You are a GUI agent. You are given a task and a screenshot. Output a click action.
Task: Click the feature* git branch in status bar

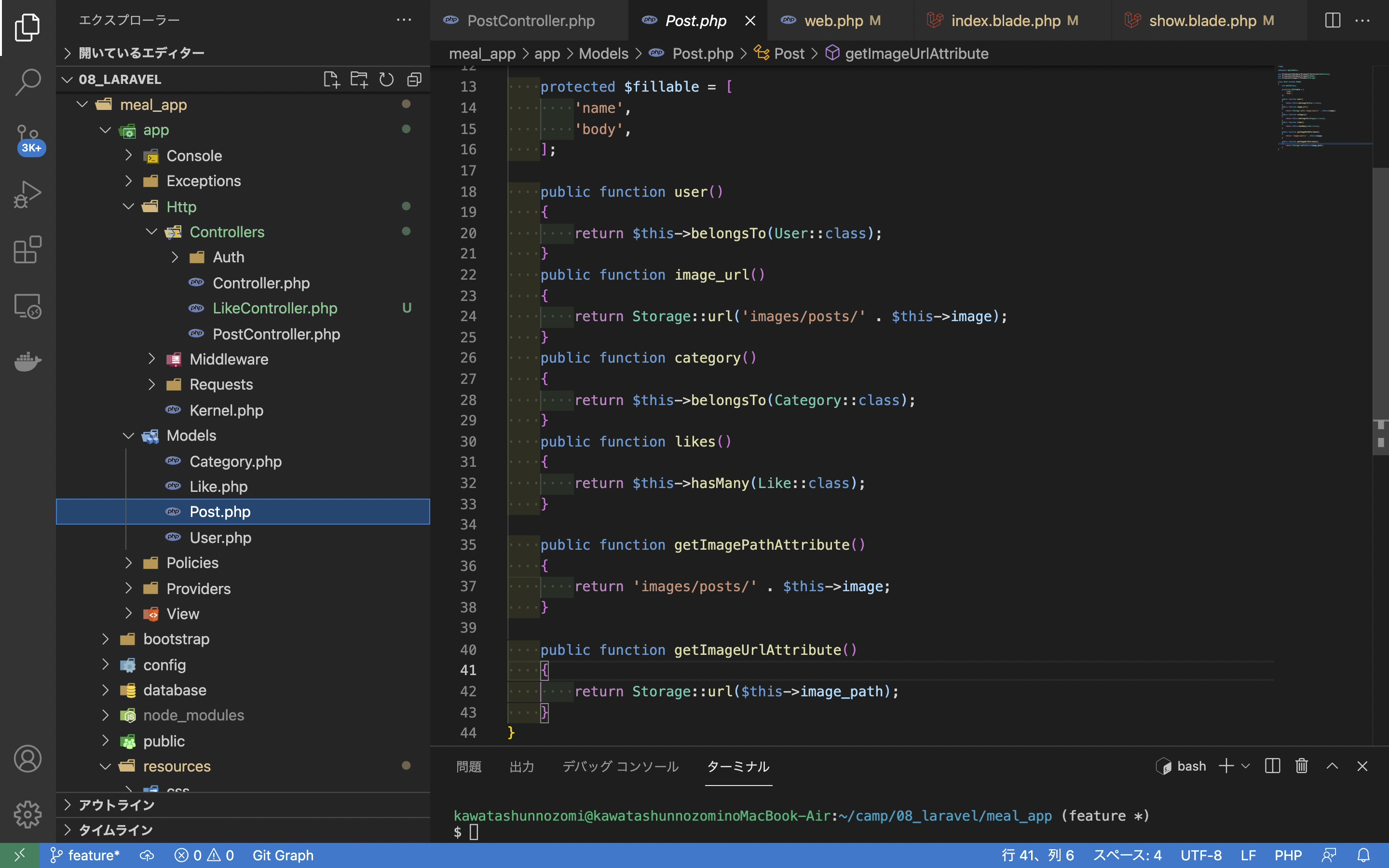[x=85, y=855]
